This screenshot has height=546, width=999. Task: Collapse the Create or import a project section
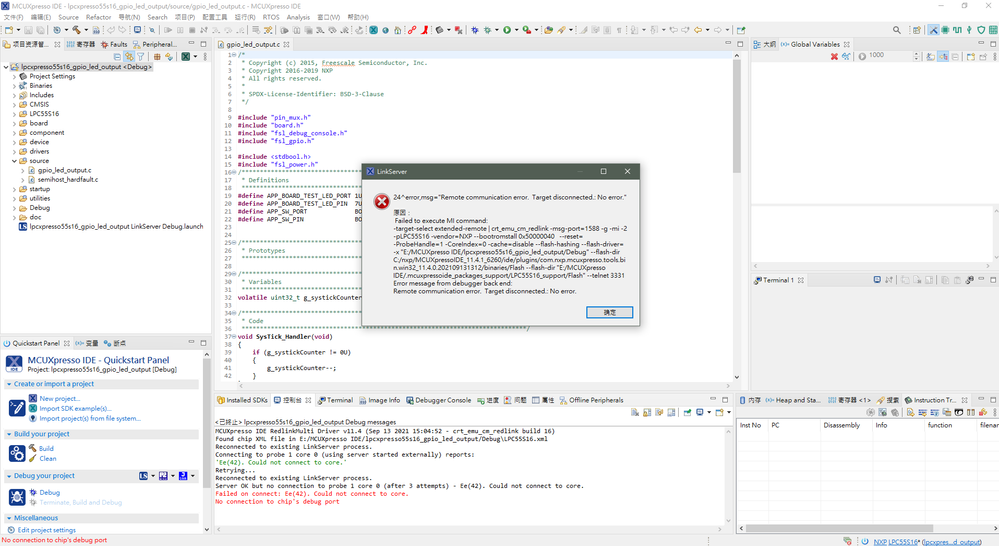click(9, 384)
